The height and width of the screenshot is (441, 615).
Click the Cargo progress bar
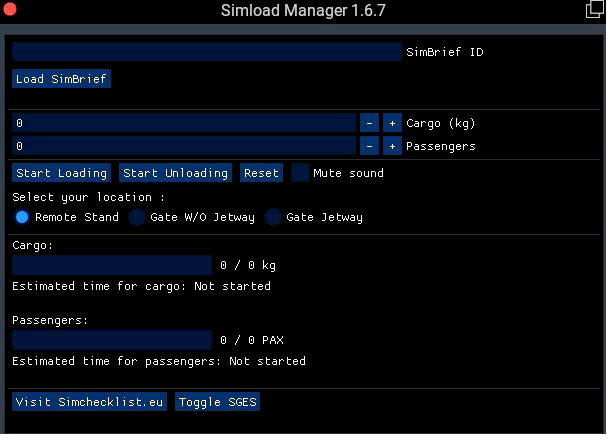[x=112, y=265]
